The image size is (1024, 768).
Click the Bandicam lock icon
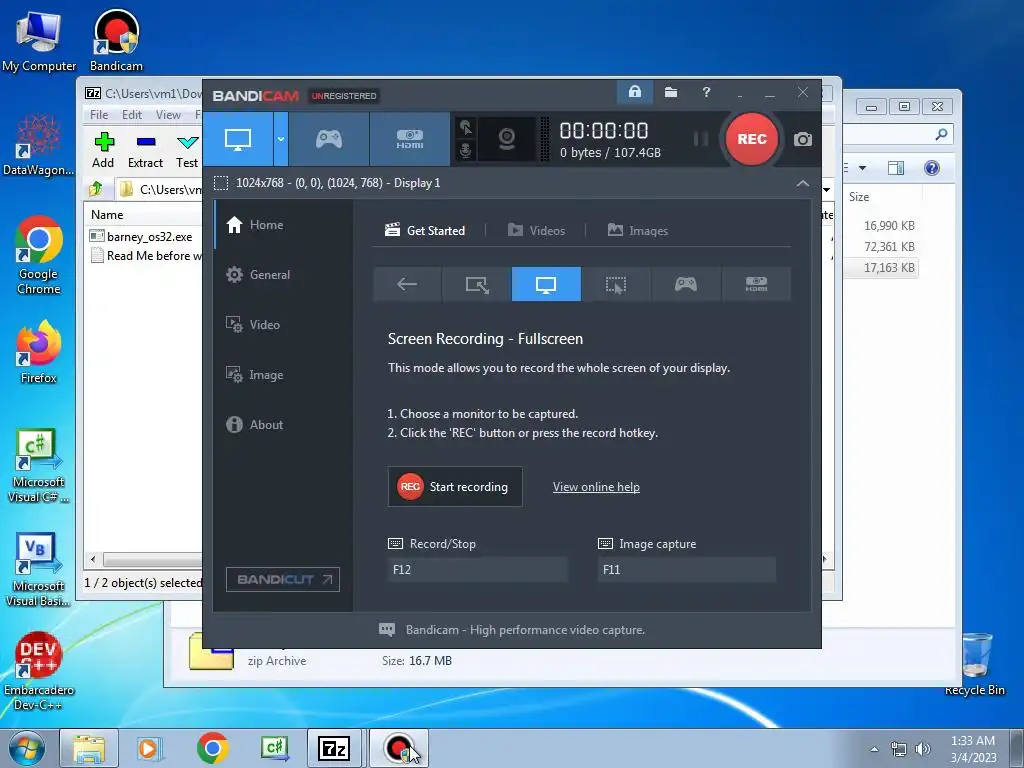(x=634, y=92)
